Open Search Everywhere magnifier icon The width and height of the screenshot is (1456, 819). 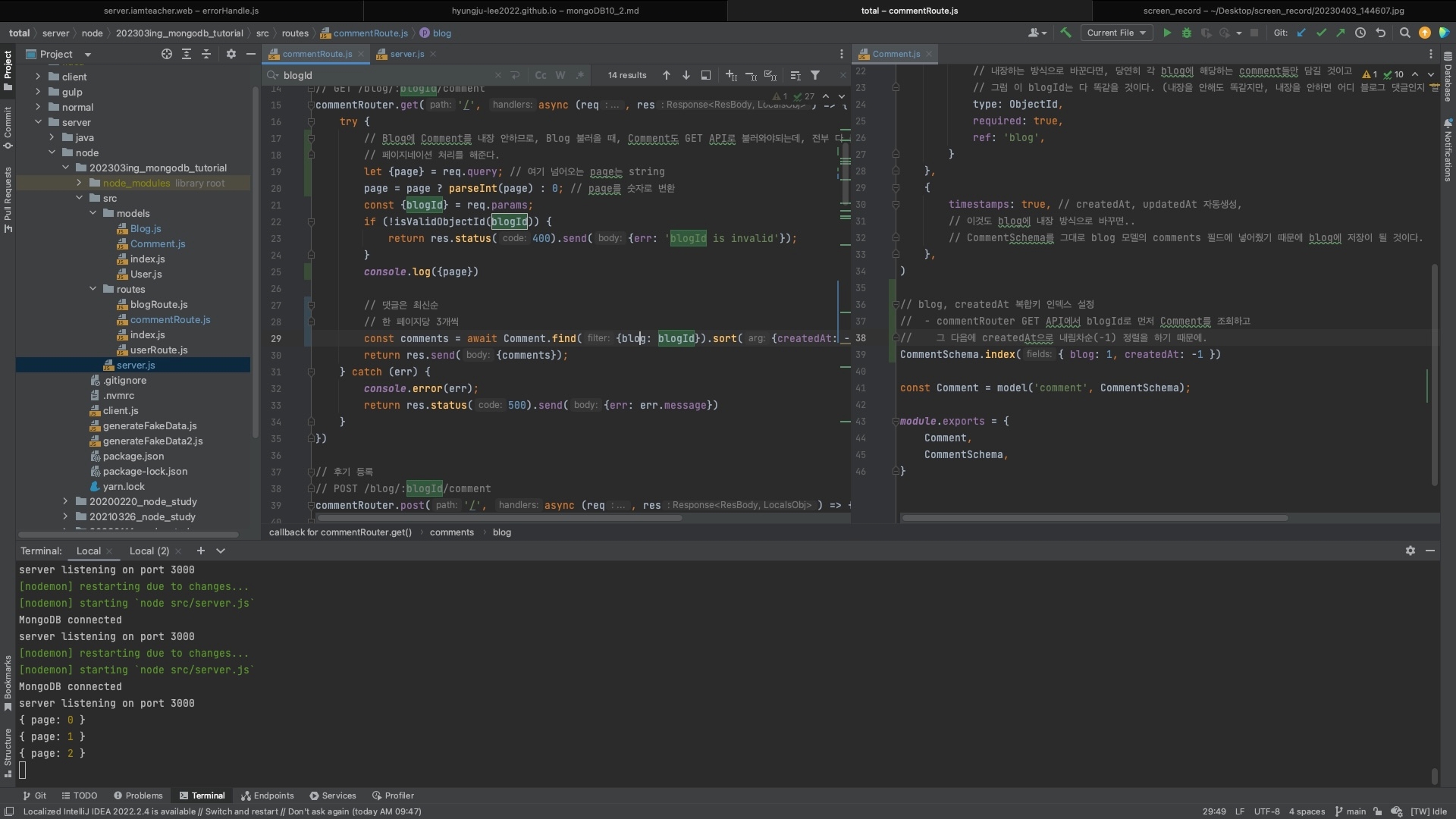(x=1404, y=33)
